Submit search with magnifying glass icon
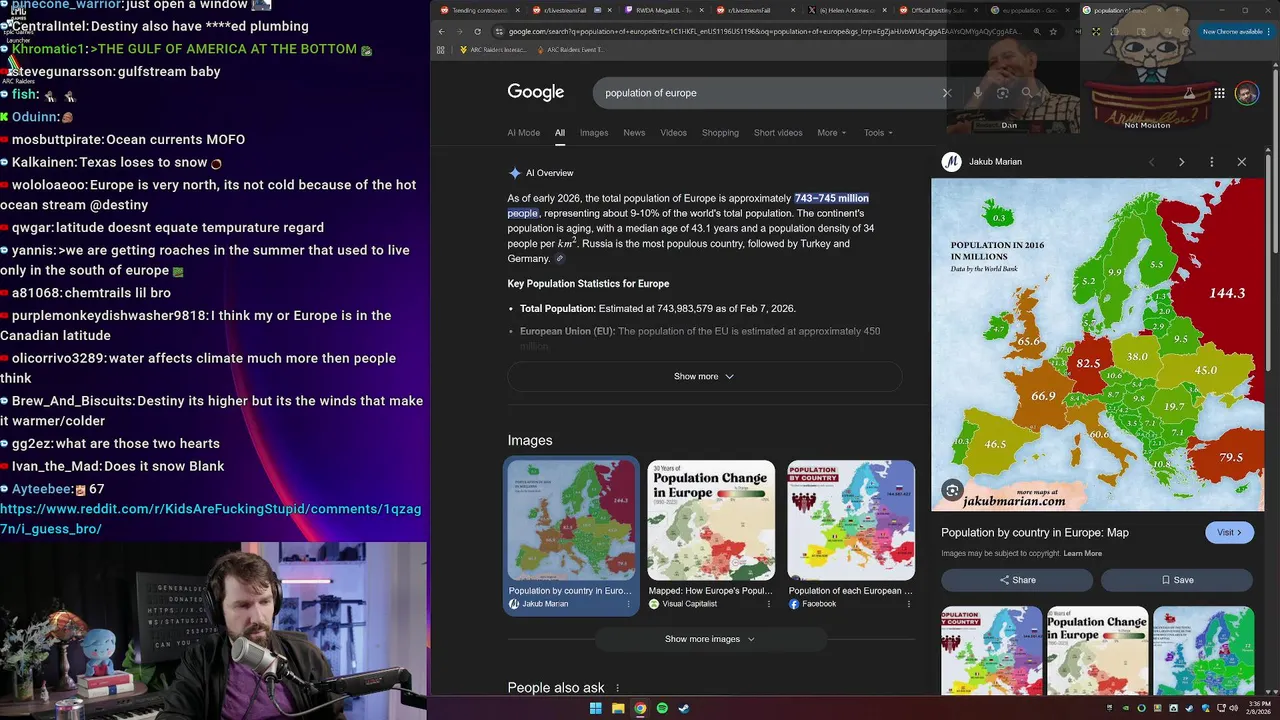 pyautogui.click(x=1027, y=93)
